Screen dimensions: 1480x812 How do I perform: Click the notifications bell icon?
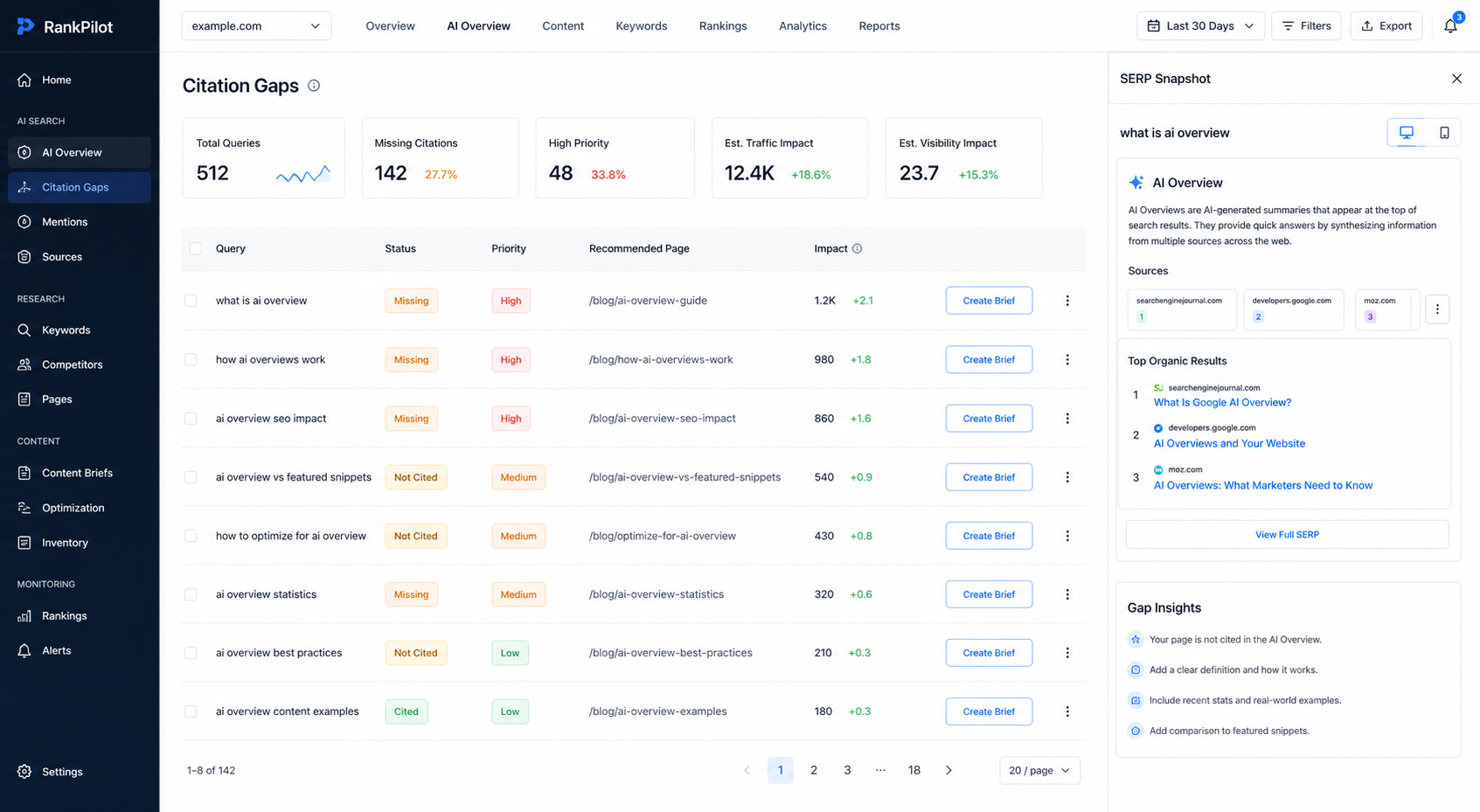1450,26
